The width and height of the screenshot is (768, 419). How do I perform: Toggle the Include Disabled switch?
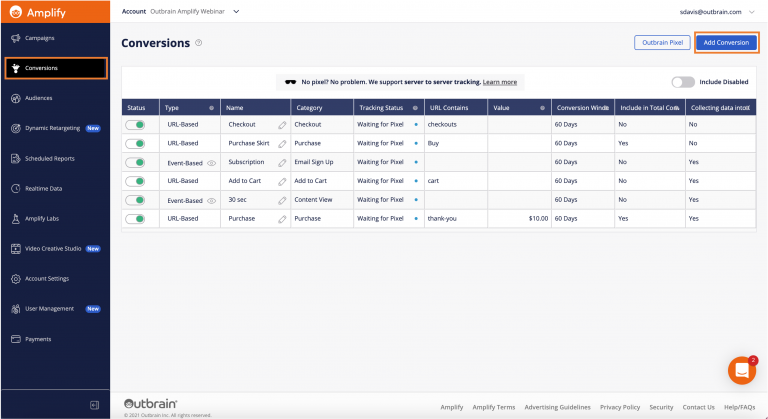tap(683, 82)
